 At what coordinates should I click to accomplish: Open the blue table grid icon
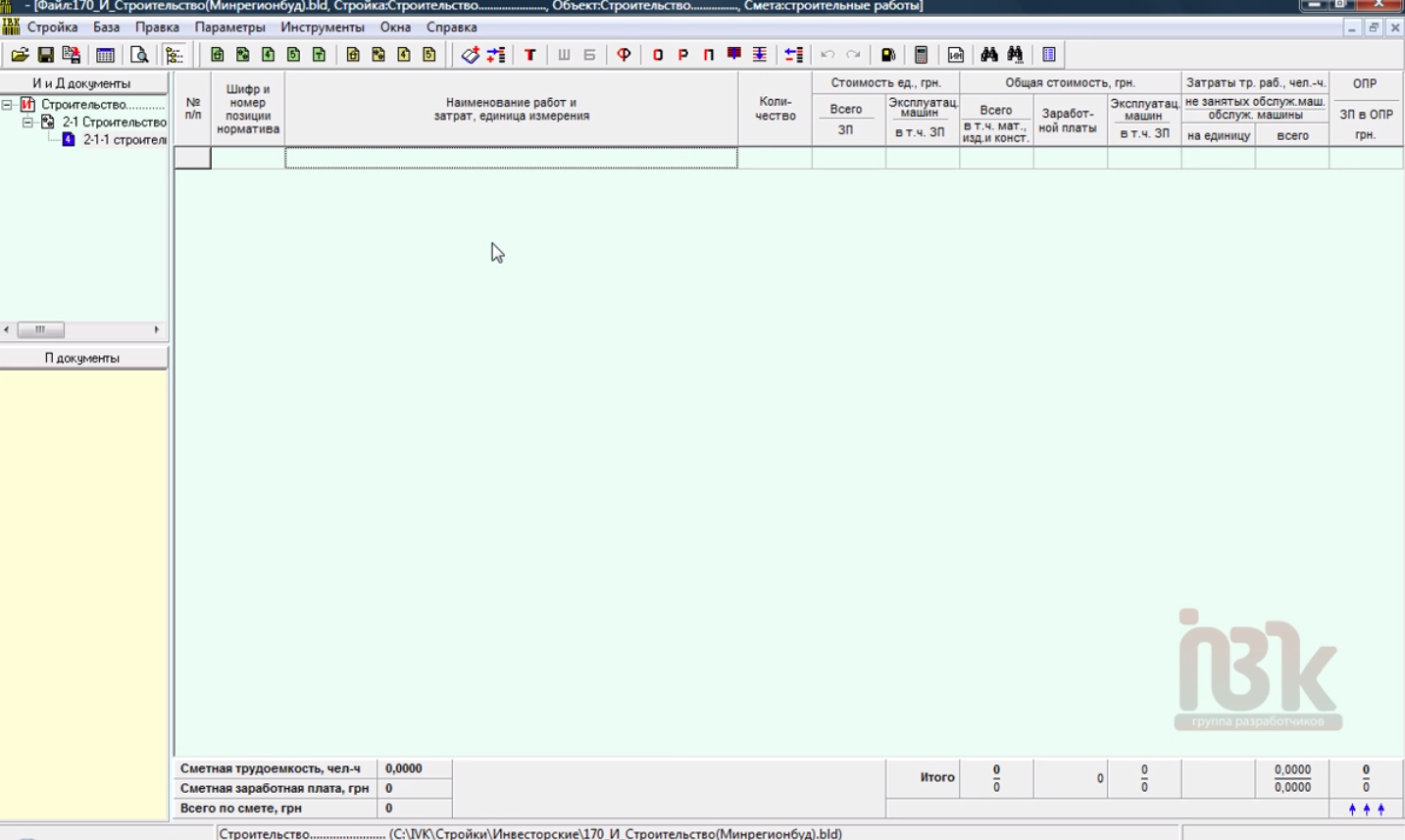point(105,55)
